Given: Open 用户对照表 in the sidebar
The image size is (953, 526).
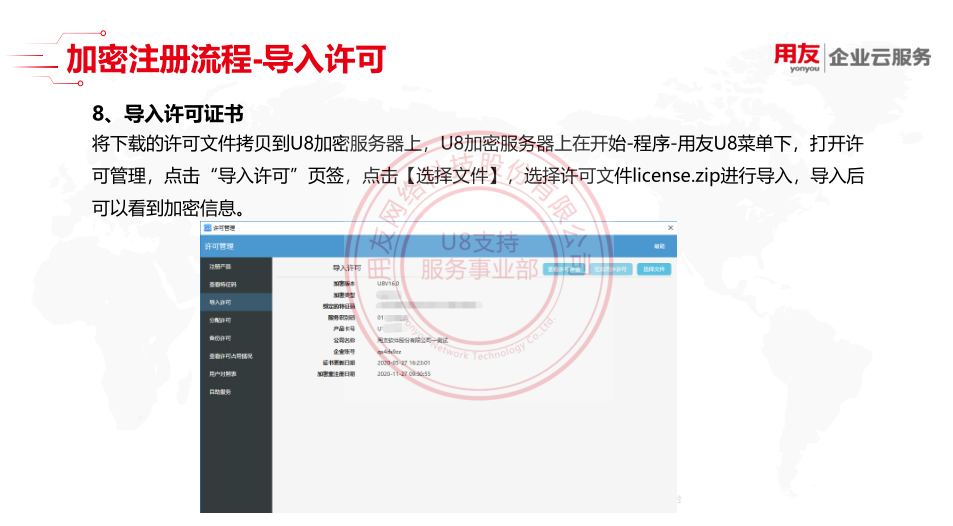Looking at the screenshot, I should tap(236, 374).
